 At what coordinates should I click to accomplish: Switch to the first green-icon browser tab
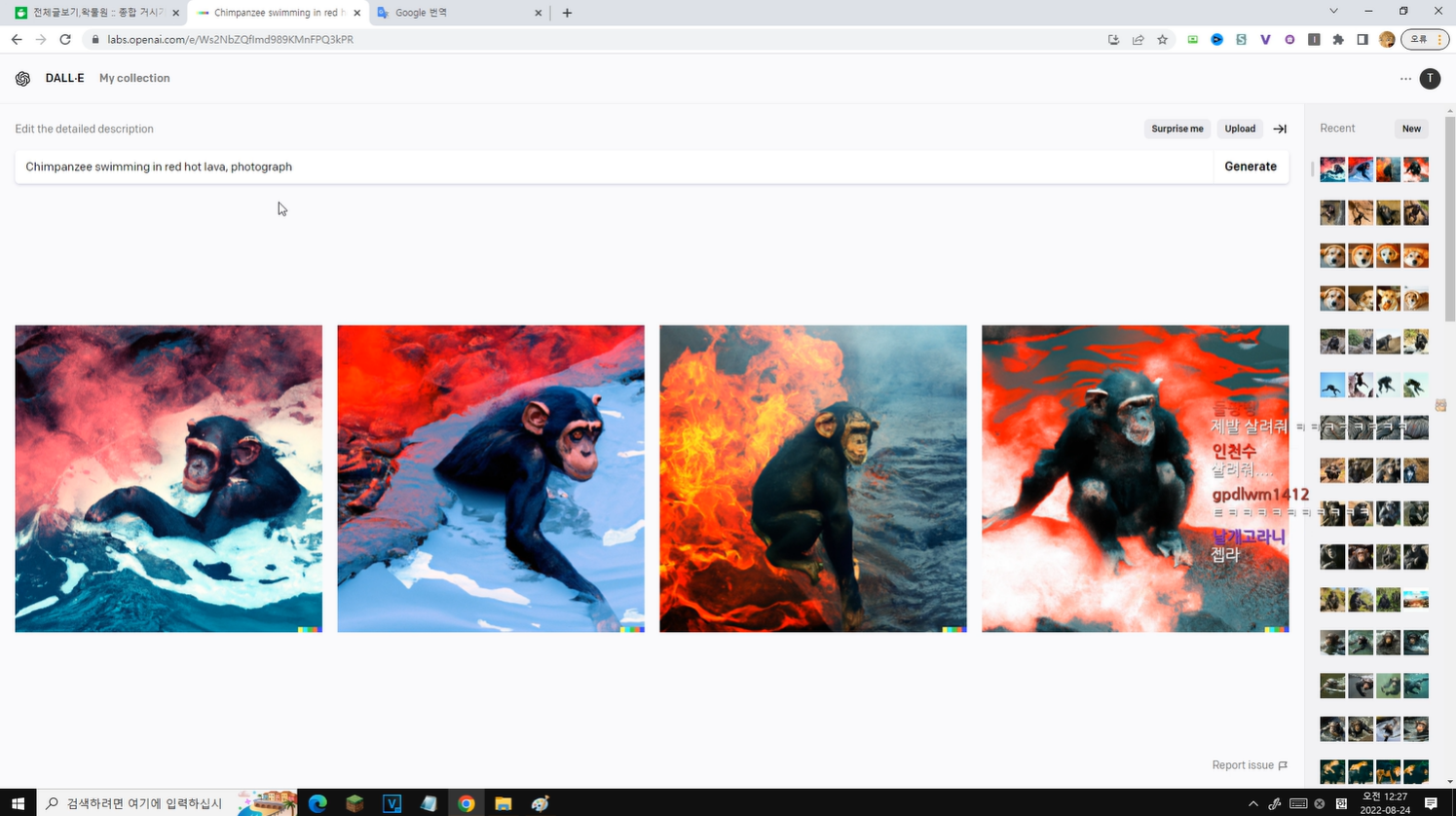pyautogui.click(x=96, y=13)
